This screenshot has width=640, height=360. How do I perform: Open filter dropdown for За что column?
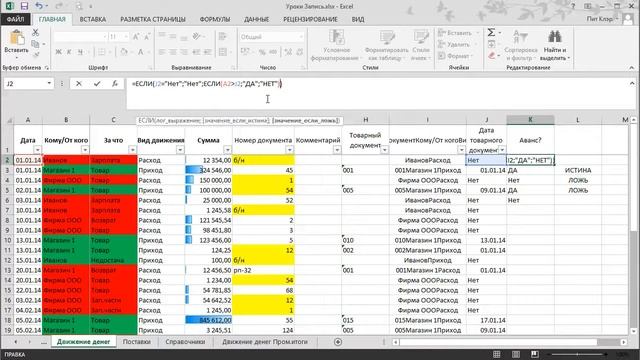(x=132, y=150)
